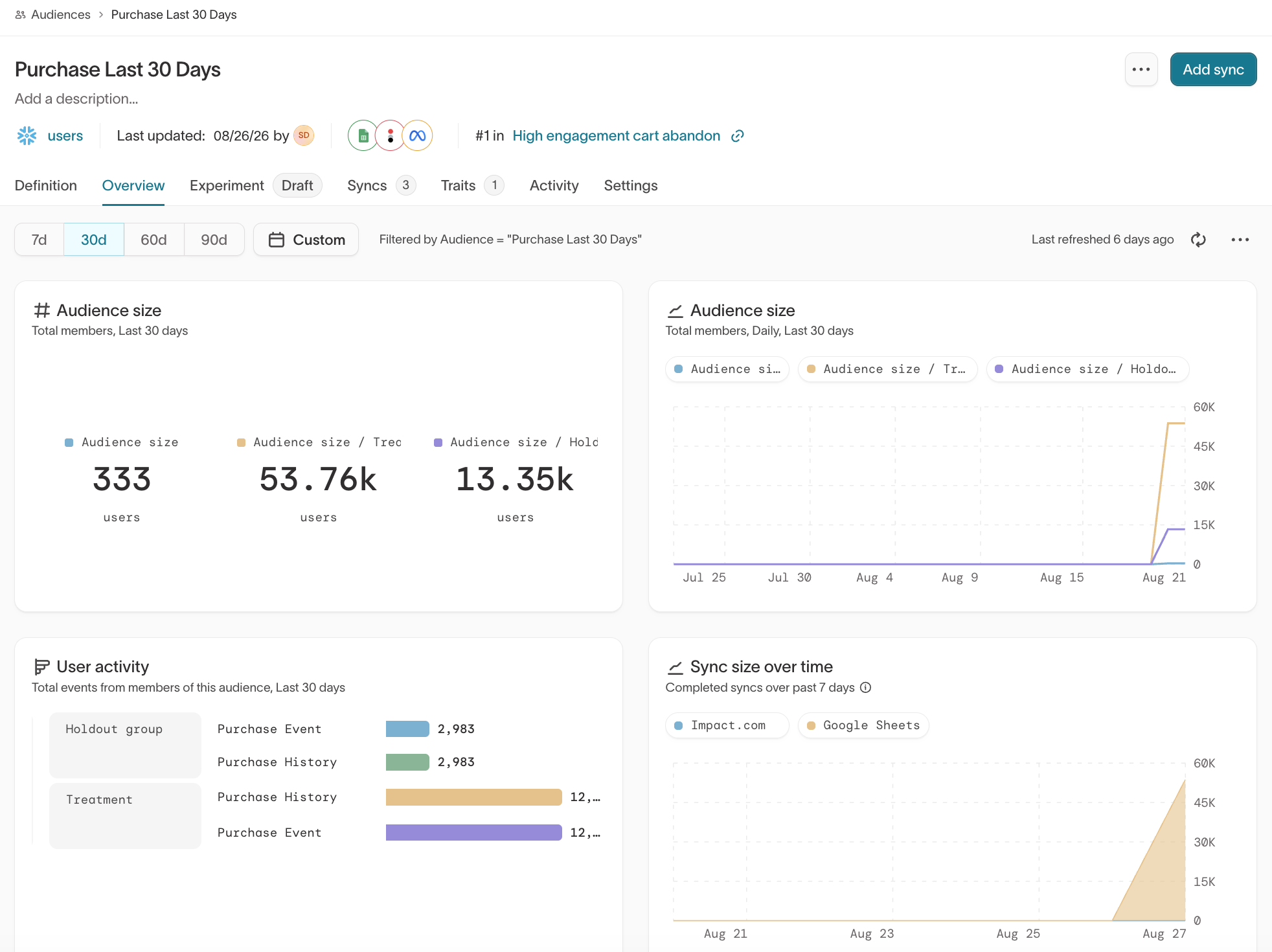Click the Sync size over time chart icon

(676, 667)
